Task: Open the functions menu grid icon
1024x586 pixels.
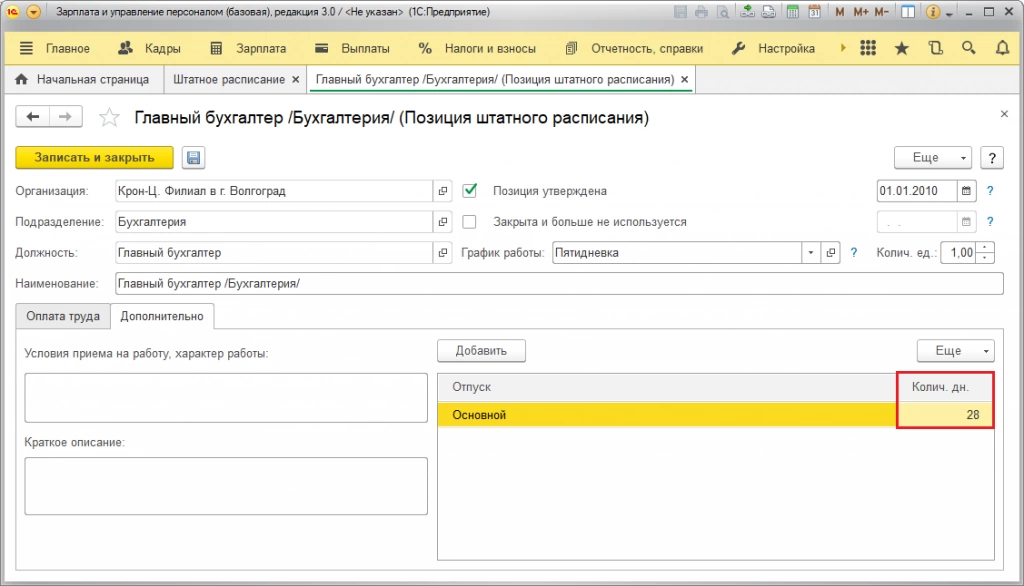Action: point(868,48)
